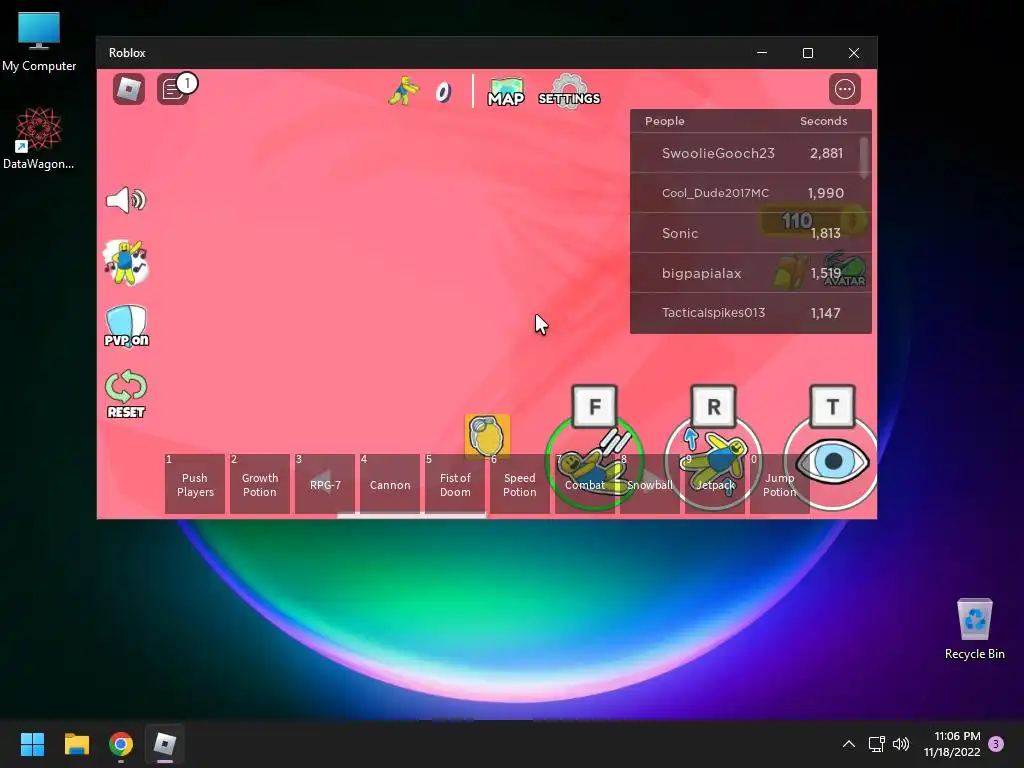Select the DataWagon desktop shortcut

click(x=39, y=138)
